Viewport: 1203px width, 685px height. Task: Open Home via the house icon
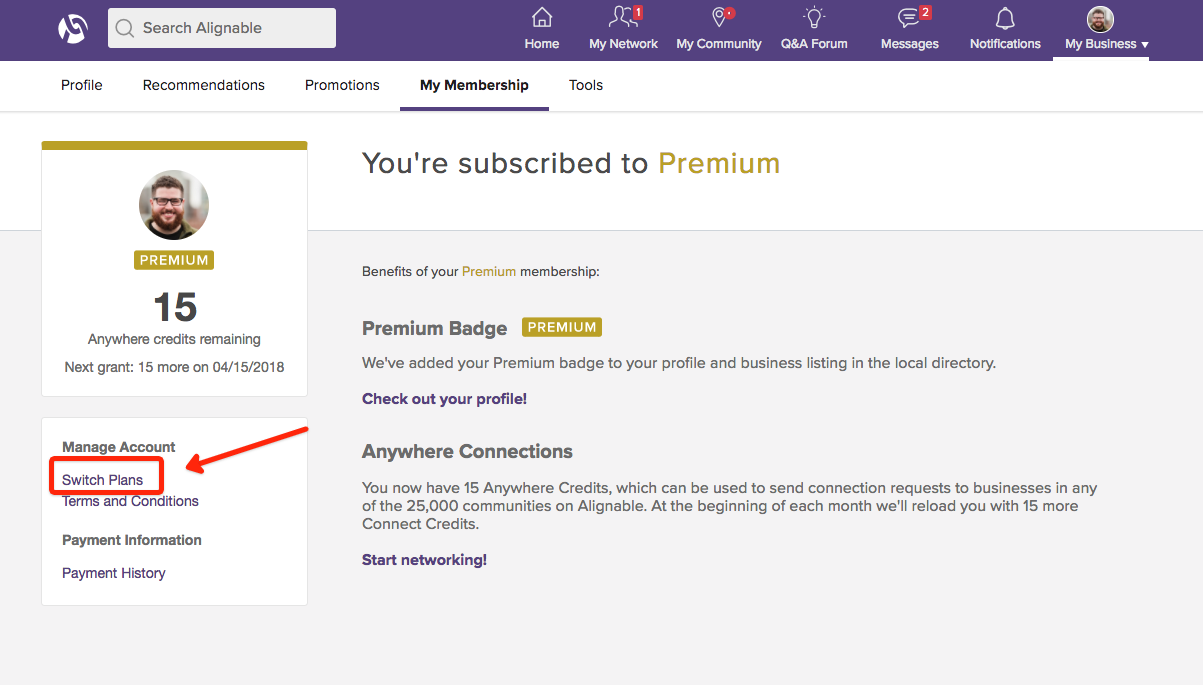coord(542,18)
